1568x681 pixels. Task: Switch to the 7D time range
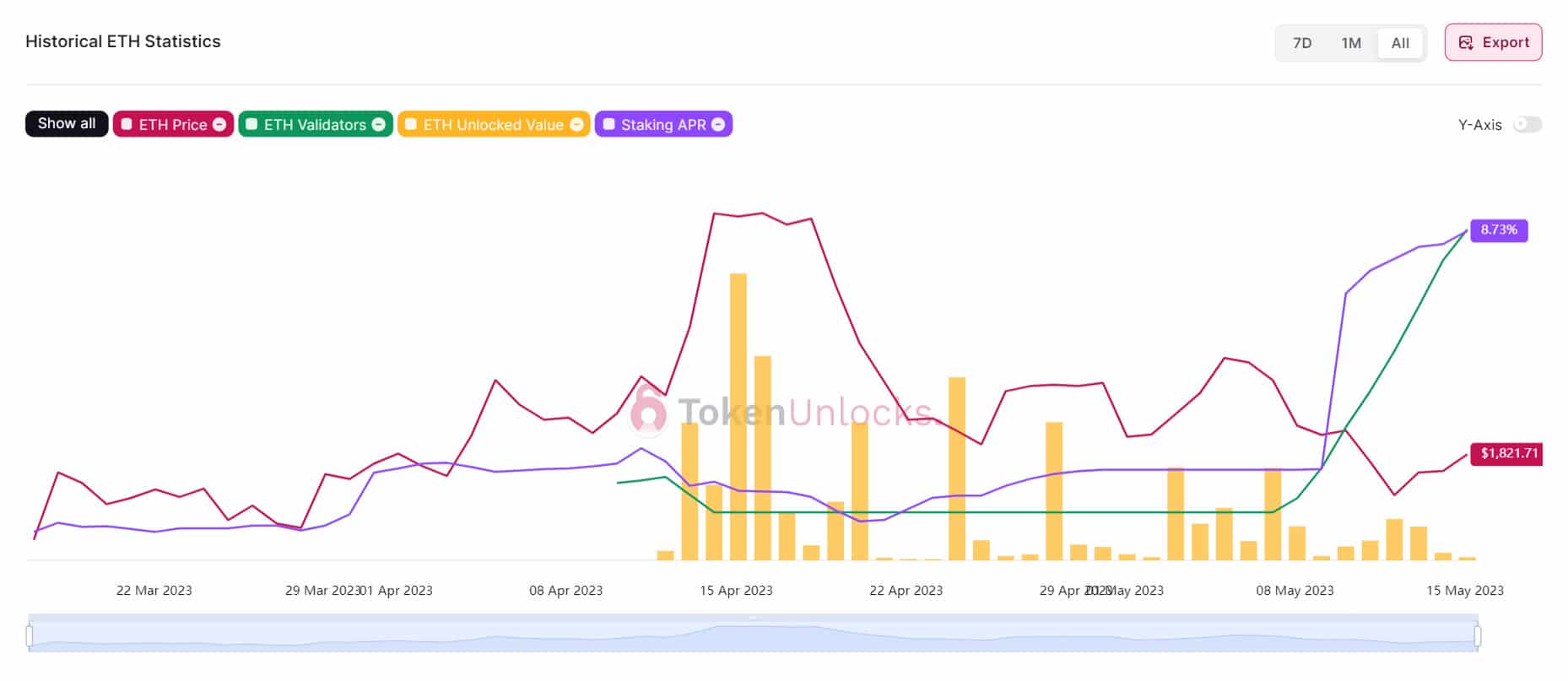(x=1302, y=43)
